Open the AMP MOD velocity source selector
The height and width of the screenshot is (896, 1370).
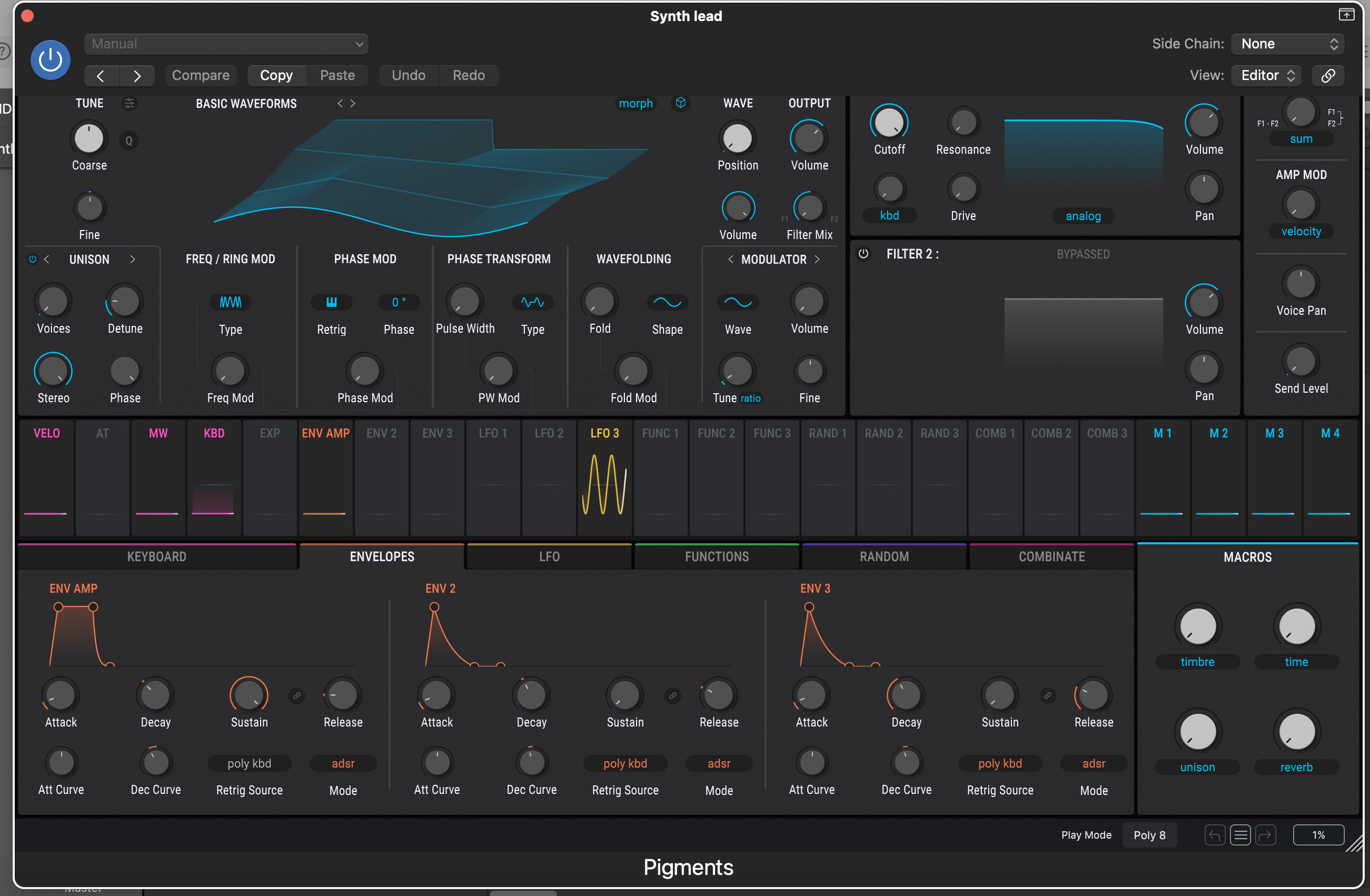[1301, 231]
